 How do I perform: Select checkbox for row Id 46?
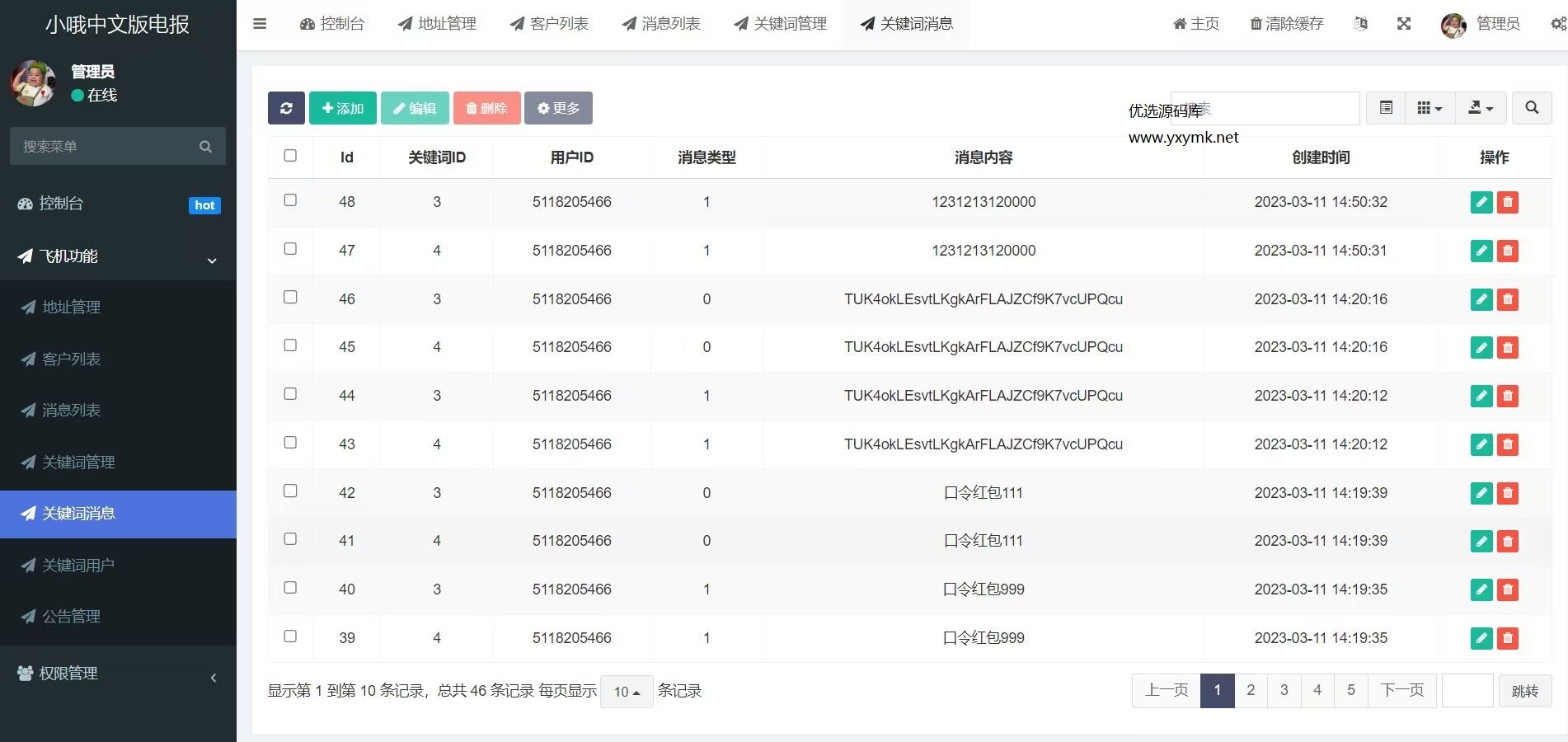tap(290, 297)
